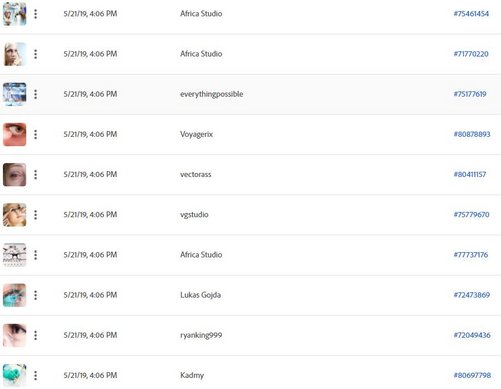Viewport: 501px width, 389px height.
Task: Open three-dot menu for the vectorass row
Action: click(x=36, y=175)
